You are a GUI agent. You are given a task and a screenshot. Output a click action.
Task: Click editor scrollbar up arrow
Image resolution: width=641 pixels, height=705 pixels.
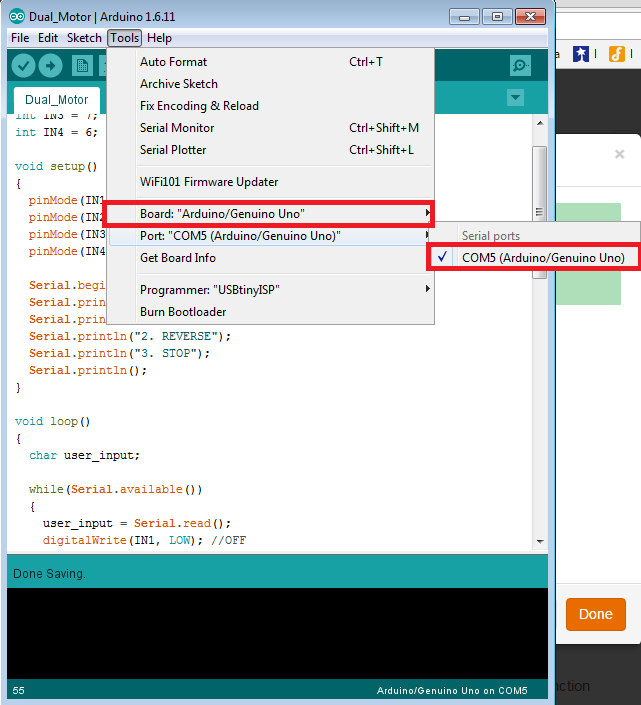[x=540, y=123]
